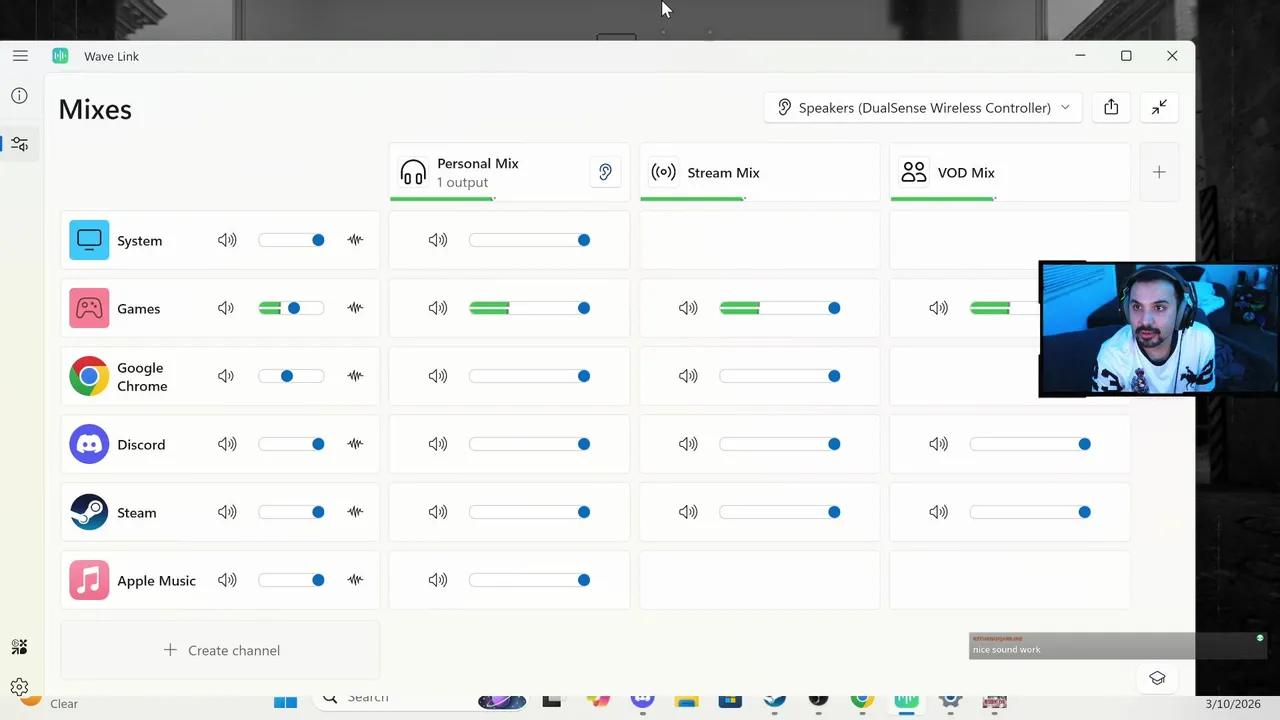Open the Steam channel waveform effects icon
This screenshot has height=720, width=1280.
pyautogui.click(x=355, y=512)
